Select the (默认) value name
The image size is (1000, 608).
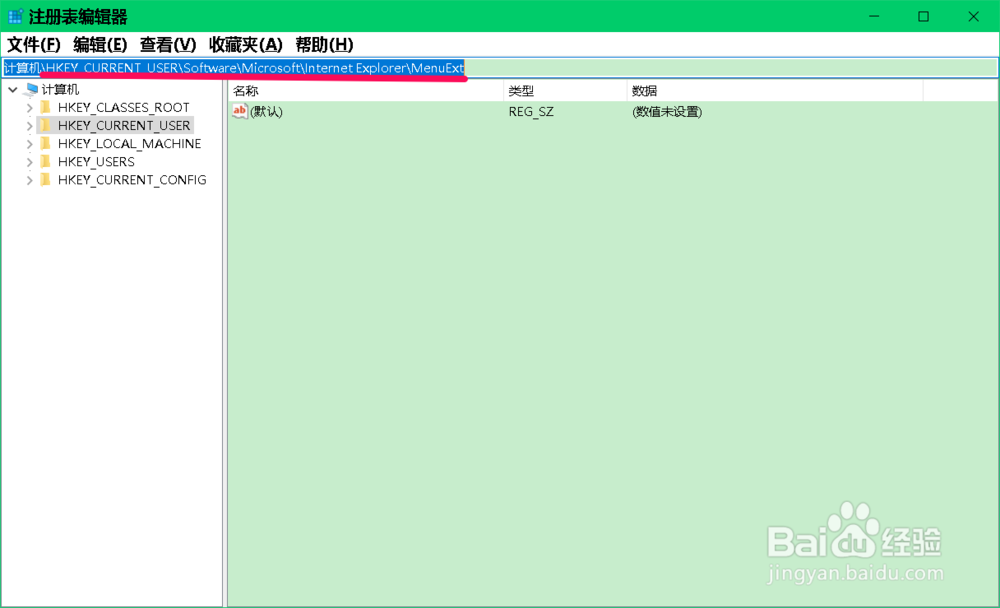tap(266, 112)
